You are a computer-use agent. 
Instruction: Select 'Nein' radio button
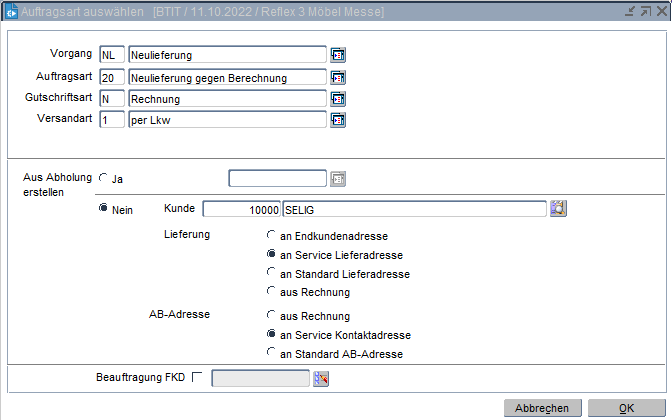click(x=103, y=208)
